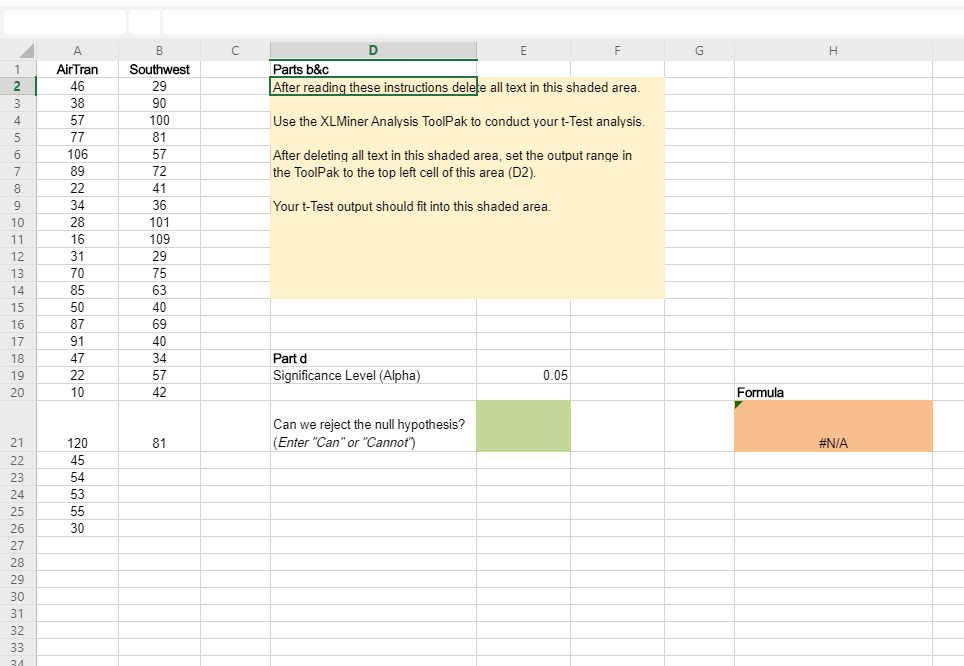964x666 pixels.
Task: Select row 1 header
Action: (x=18, y=69)
